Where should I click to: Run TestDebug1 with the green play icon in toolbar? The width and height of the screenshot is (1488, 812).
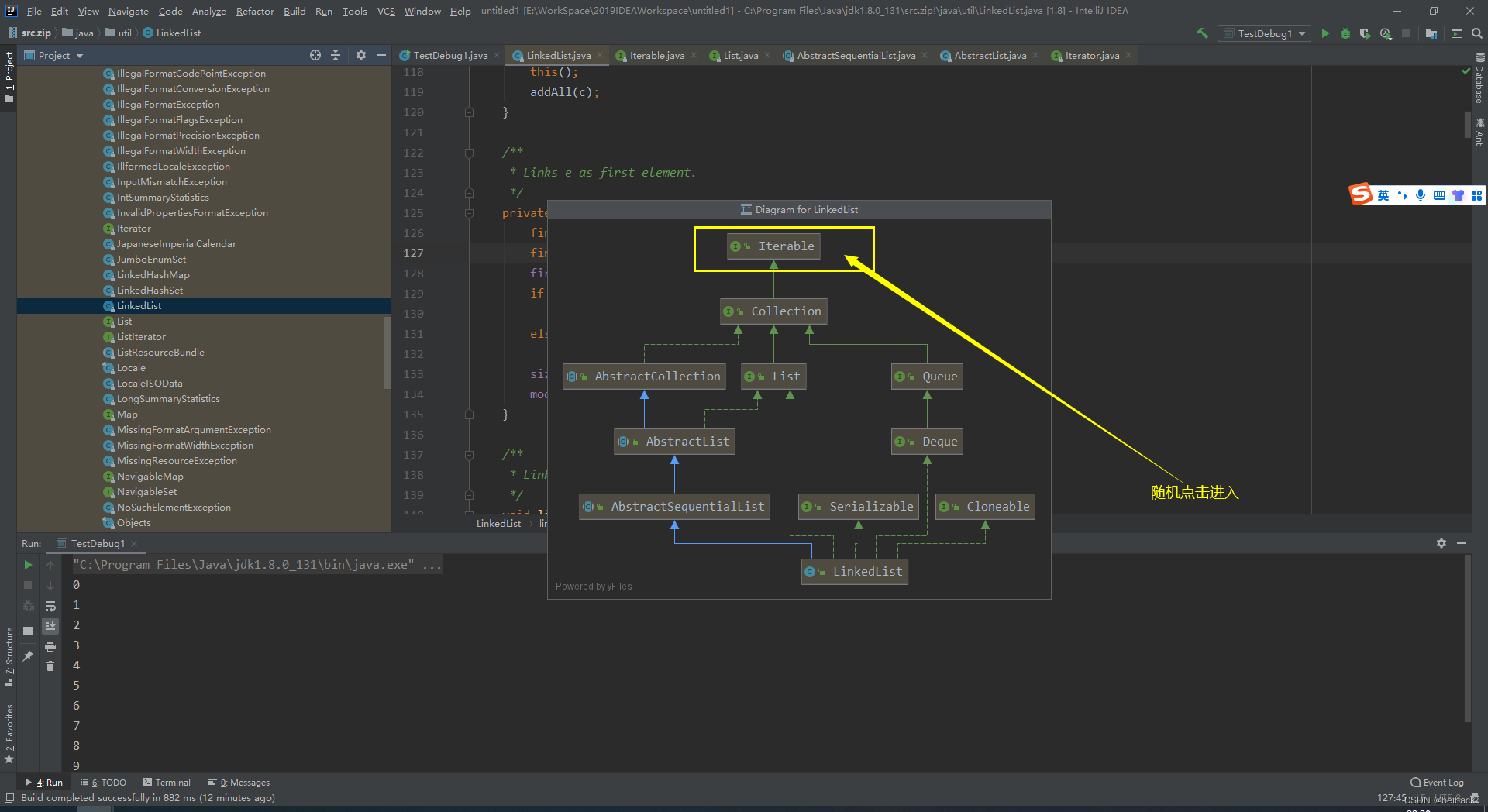tap(1325, 33)
